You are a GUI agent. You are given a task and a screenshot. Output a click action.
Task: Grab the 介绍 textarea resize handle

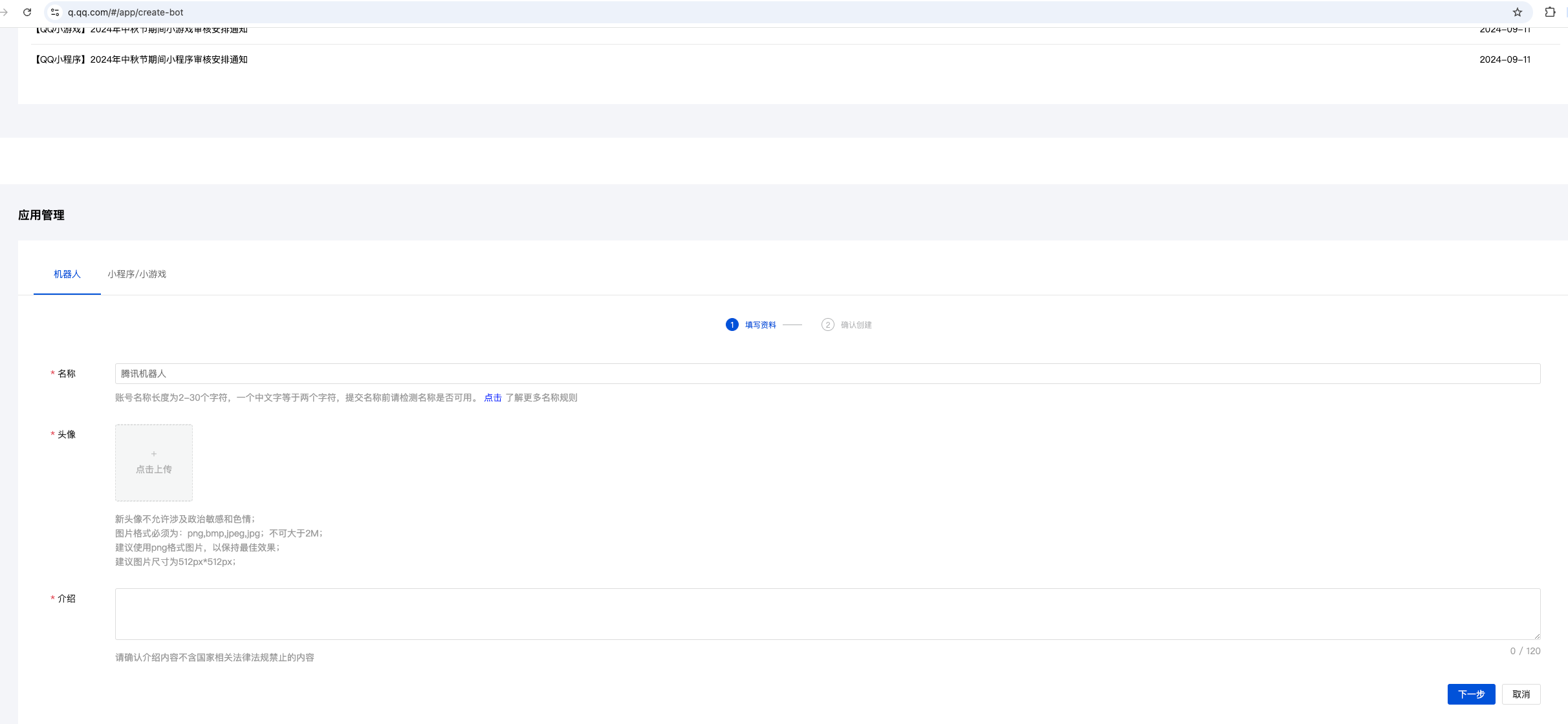(x=1537, y=636)
